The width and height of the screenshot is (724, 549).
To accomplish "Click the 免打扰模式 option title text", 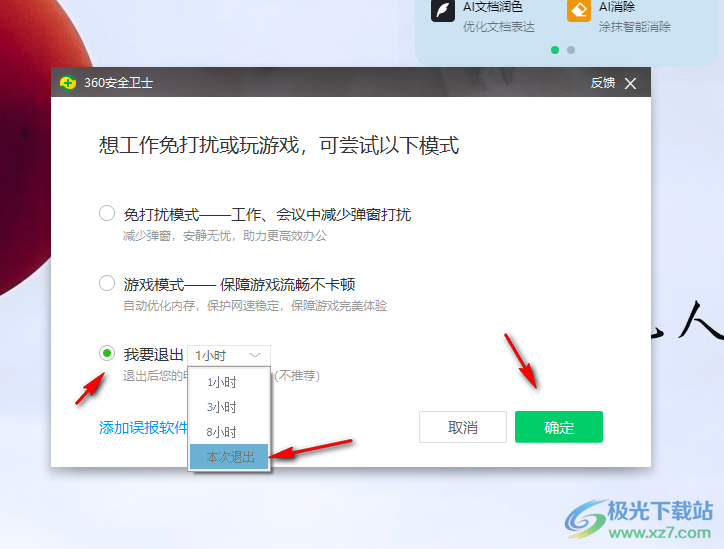I will tap(267, 215).
